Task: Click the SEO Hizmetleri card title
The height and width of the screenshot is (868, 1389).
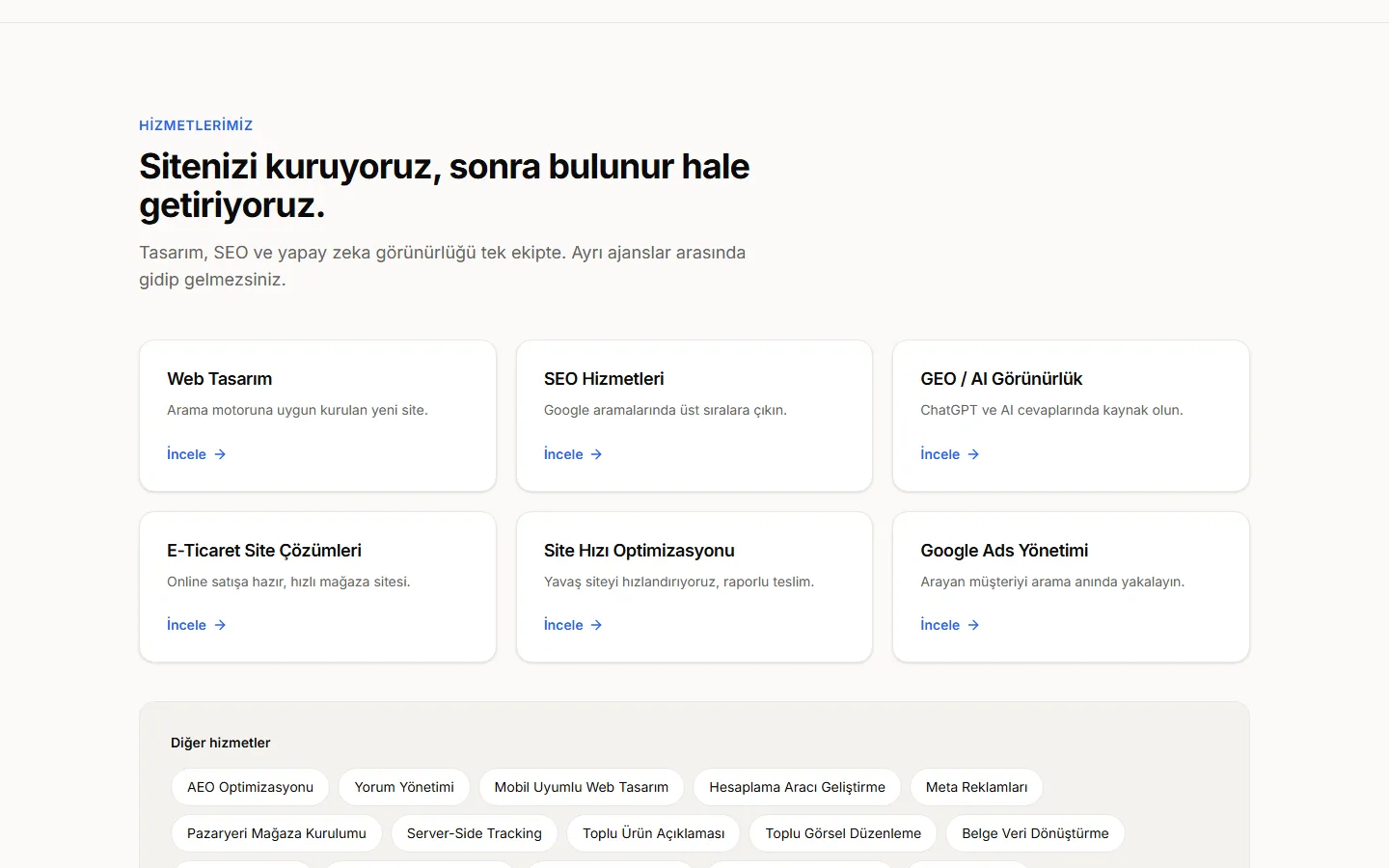Action: pyautogui.click(x=604, y=379)
